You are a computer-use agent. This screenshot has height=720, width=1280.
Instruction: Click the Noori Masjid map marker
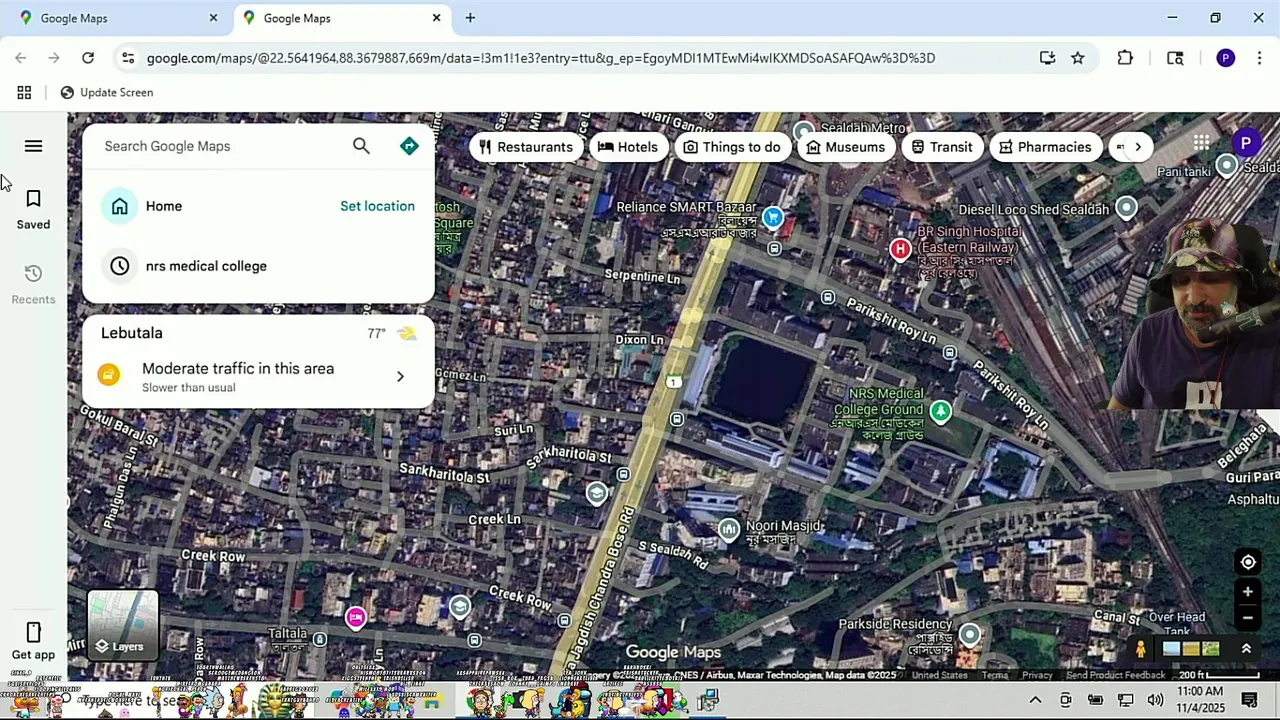pyautogui.click(x=729, y=529)
